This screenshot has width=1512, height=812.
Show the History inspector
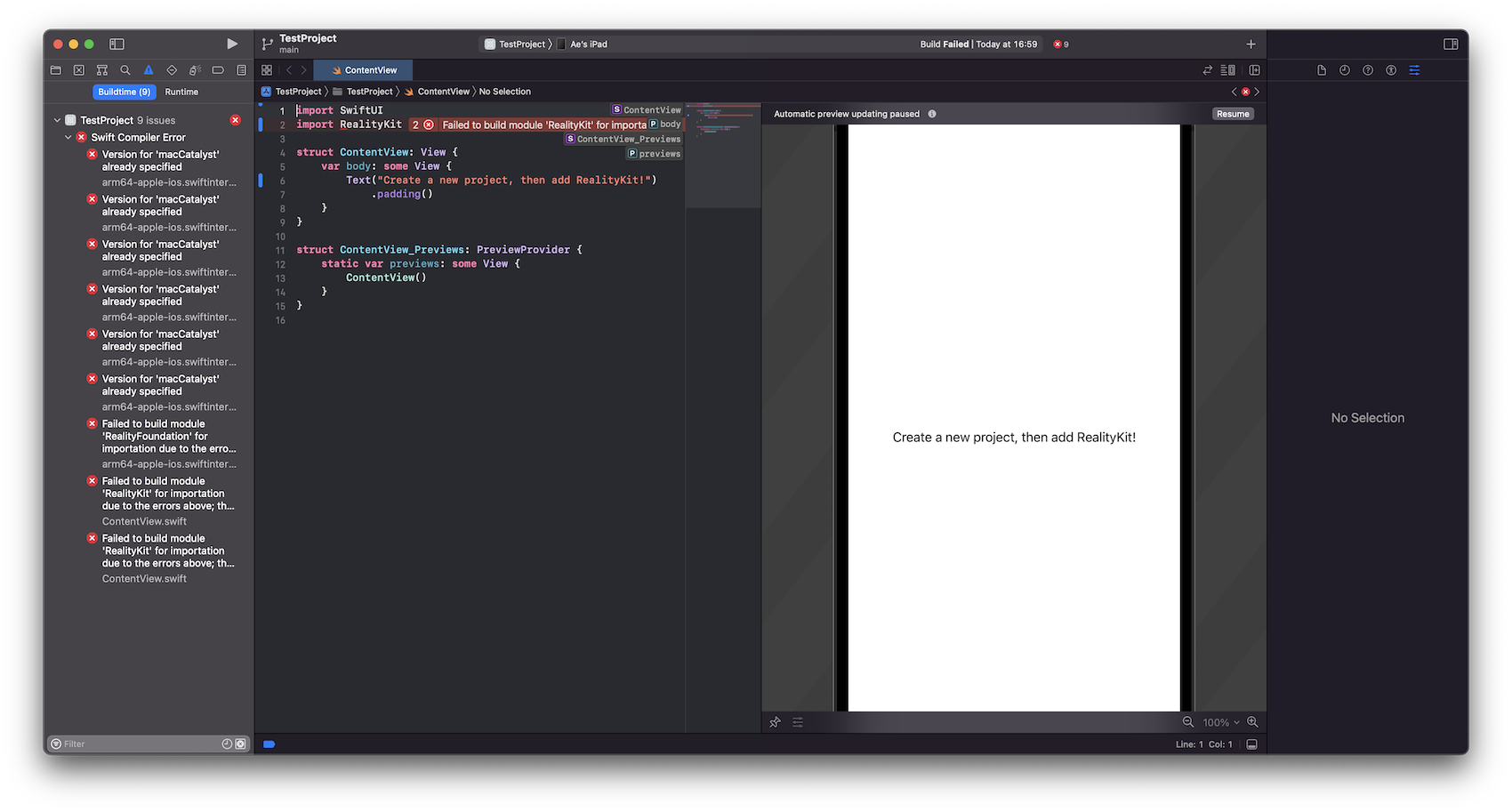click(x=1345, y=70)
